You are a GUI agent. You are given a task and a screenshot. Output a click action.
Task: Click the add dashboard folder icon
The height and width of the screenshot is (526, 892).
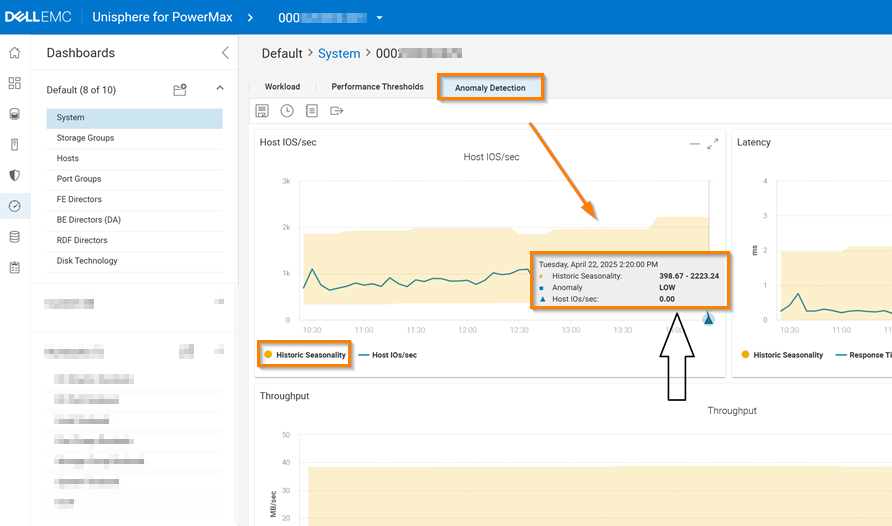180,90
